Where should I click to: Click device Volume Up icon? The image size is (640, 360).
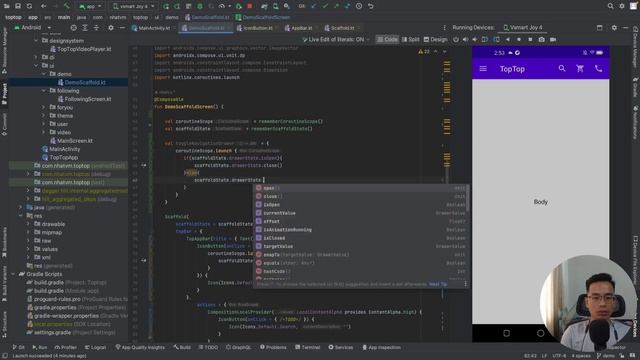point(465,40)
